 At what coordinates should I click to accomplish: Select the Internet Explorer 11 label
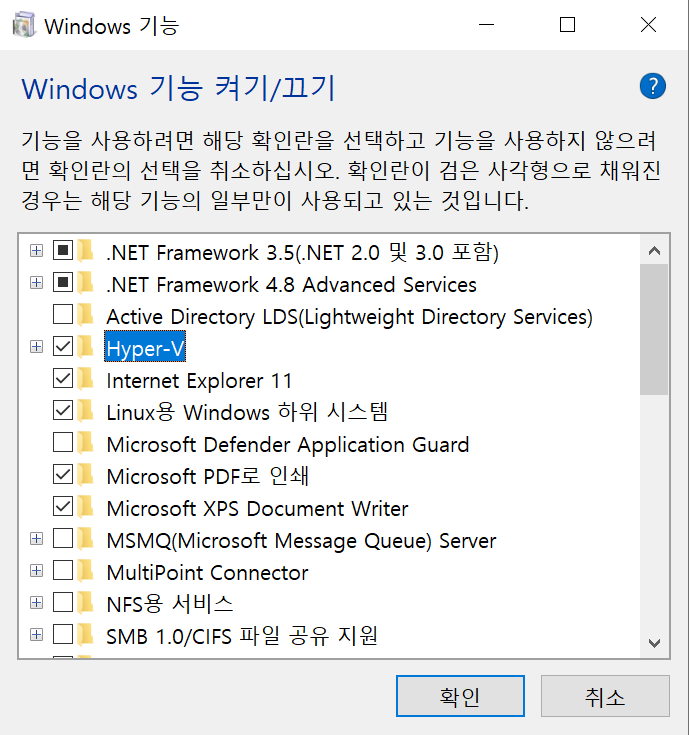pos(200,381)
